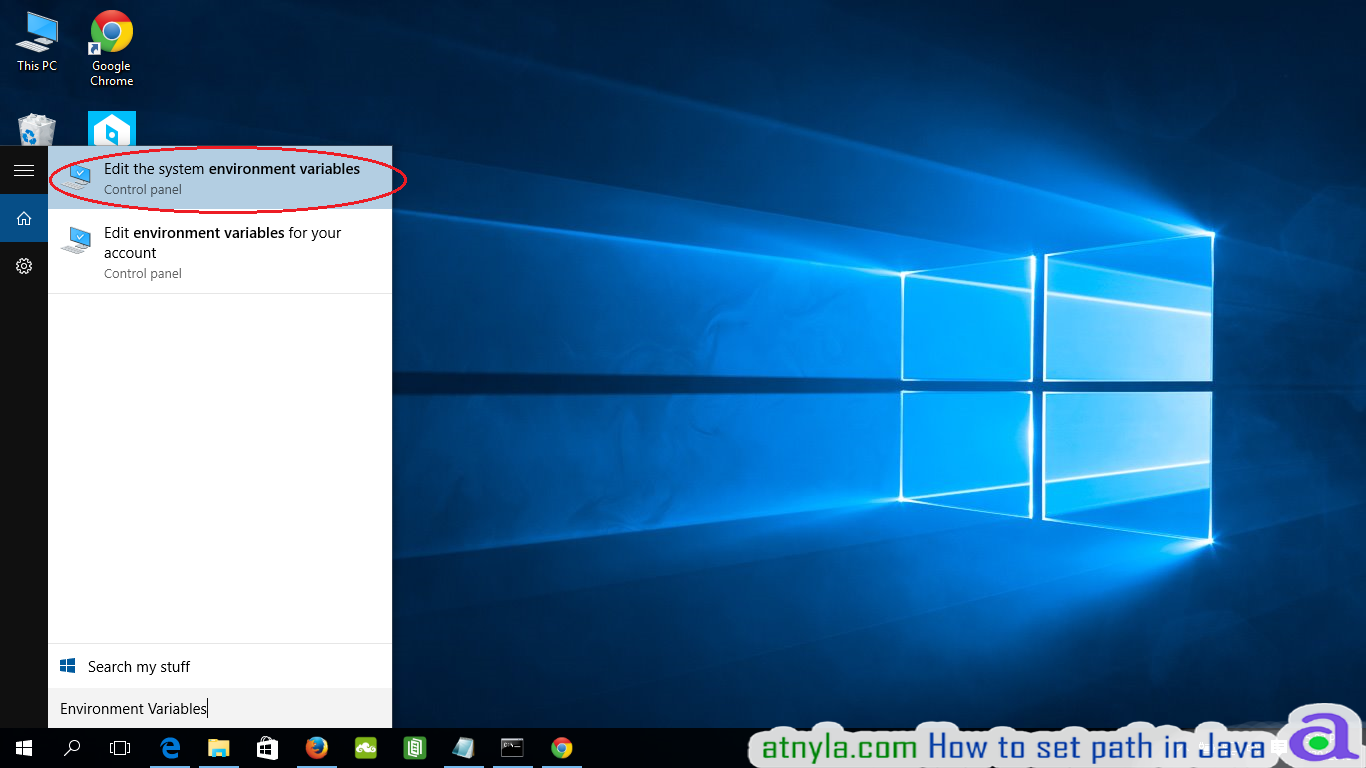1366x768 pixels.
Task: Launch Firefox from the taskbar
Action: click(x=316, y=747)
